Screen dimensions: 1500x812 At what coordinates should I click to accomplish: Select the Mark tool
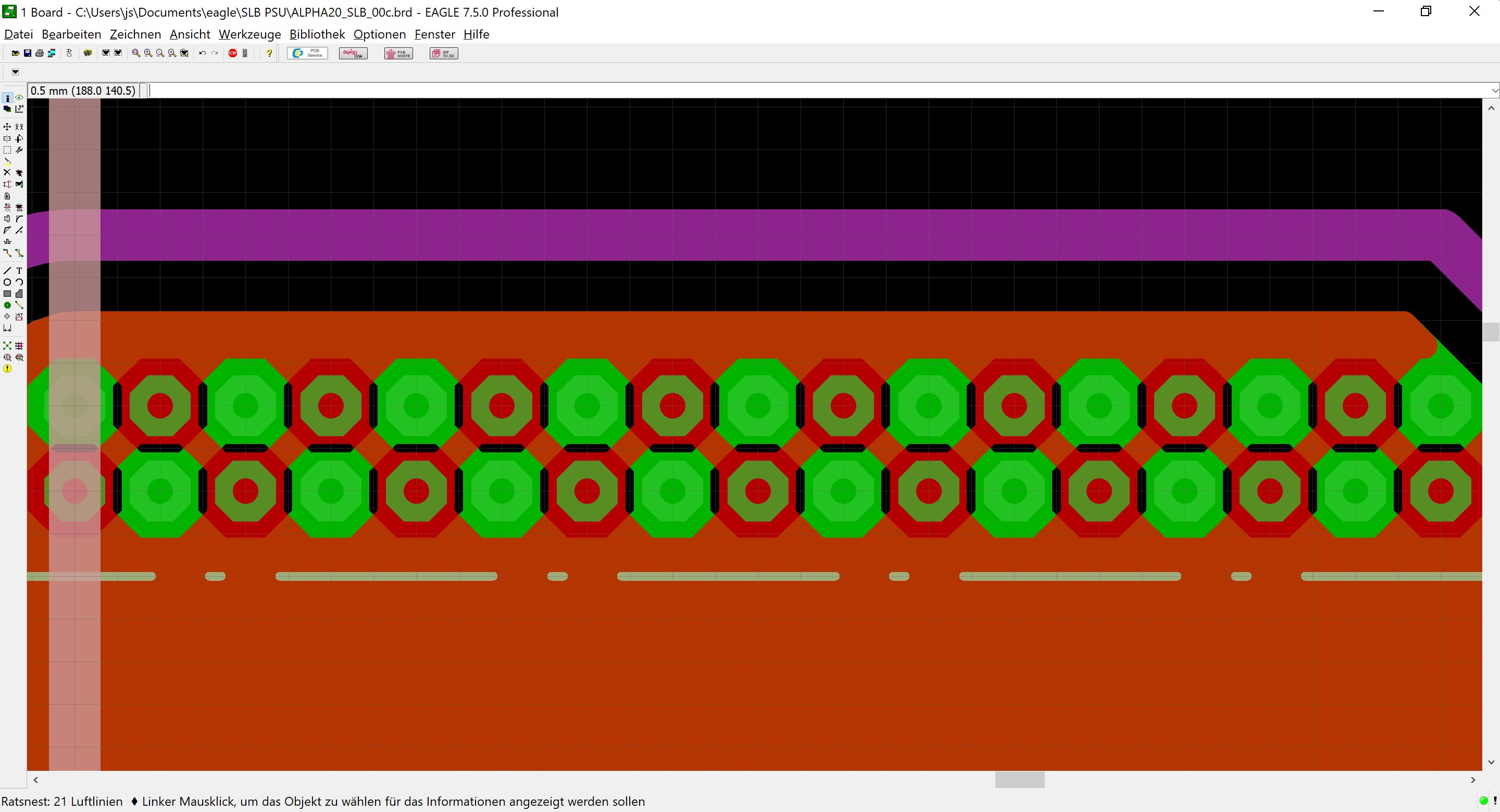click(x=19, y=109)
